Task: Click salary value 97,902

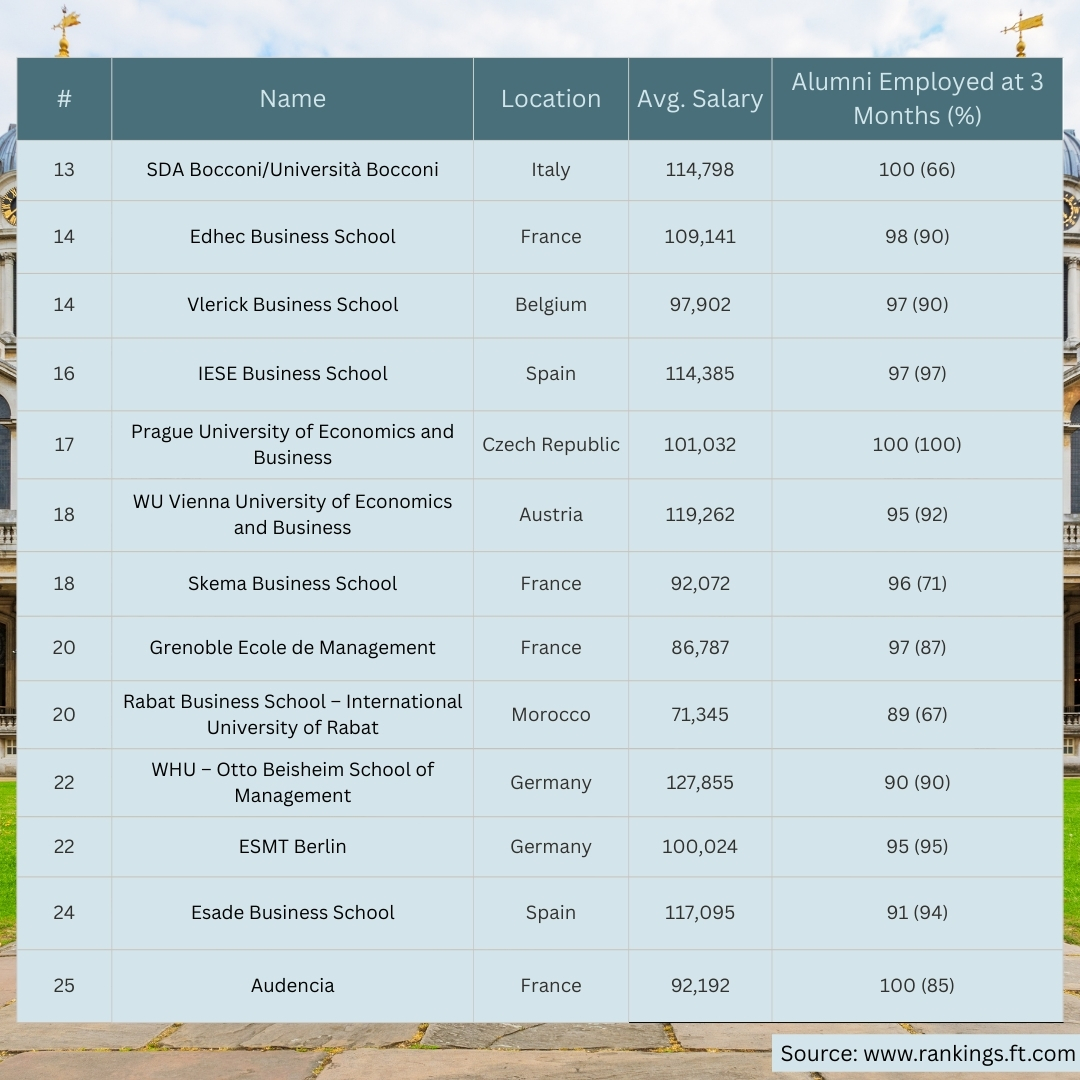Action: tap(700, 305)
